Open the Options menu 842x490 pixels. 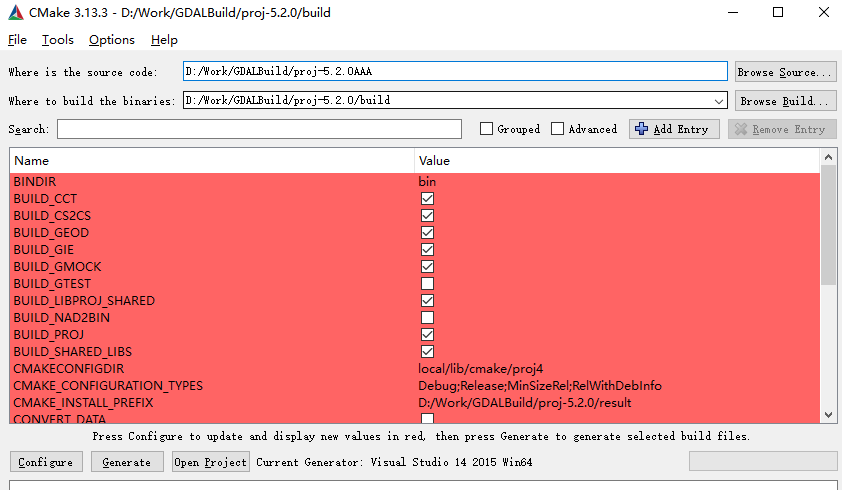112,40
